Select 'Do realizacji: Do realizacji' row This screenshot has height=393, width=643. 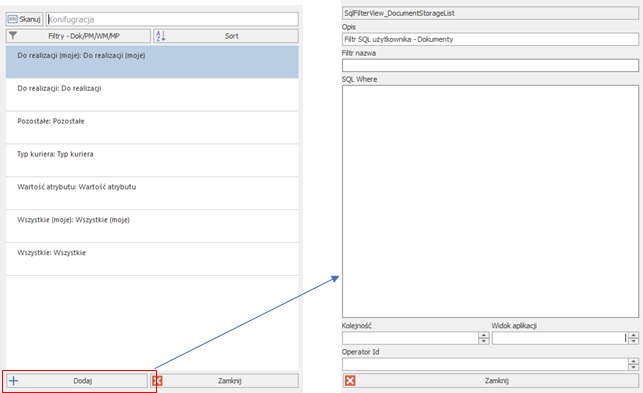click(152, 95)
